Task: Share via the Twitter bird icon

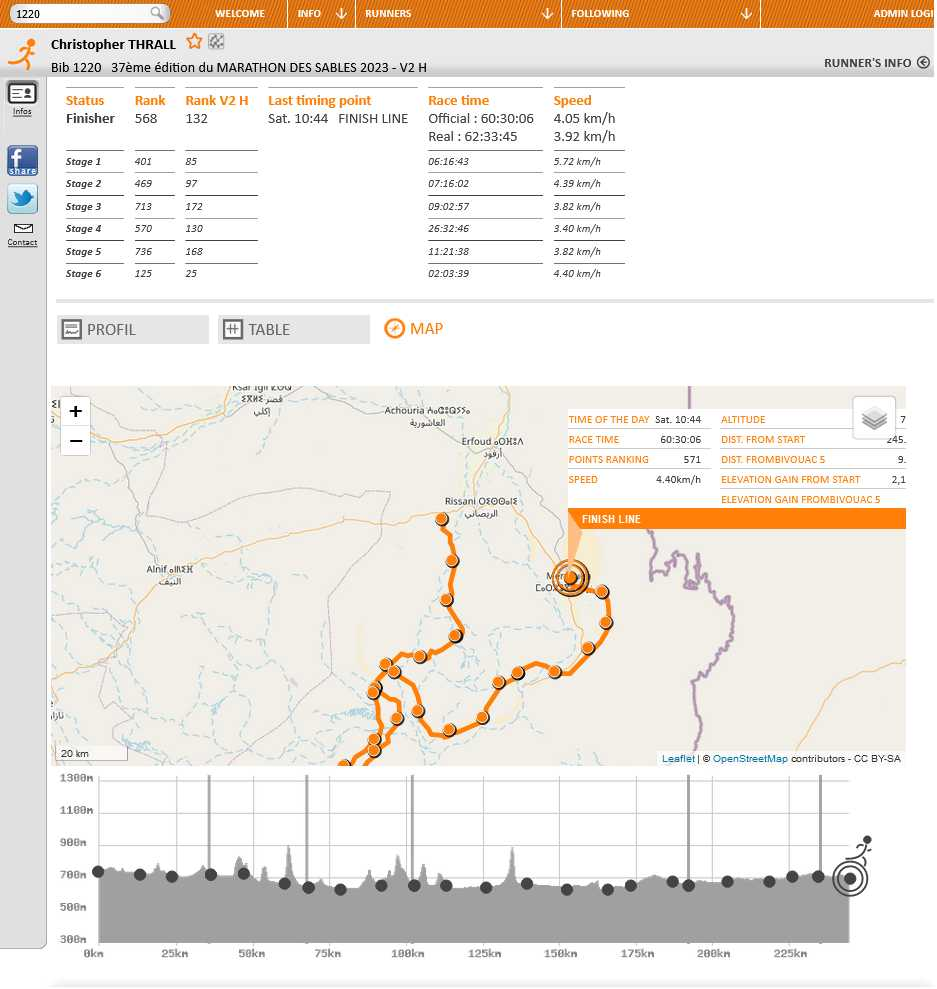Action: click(23, 199)
